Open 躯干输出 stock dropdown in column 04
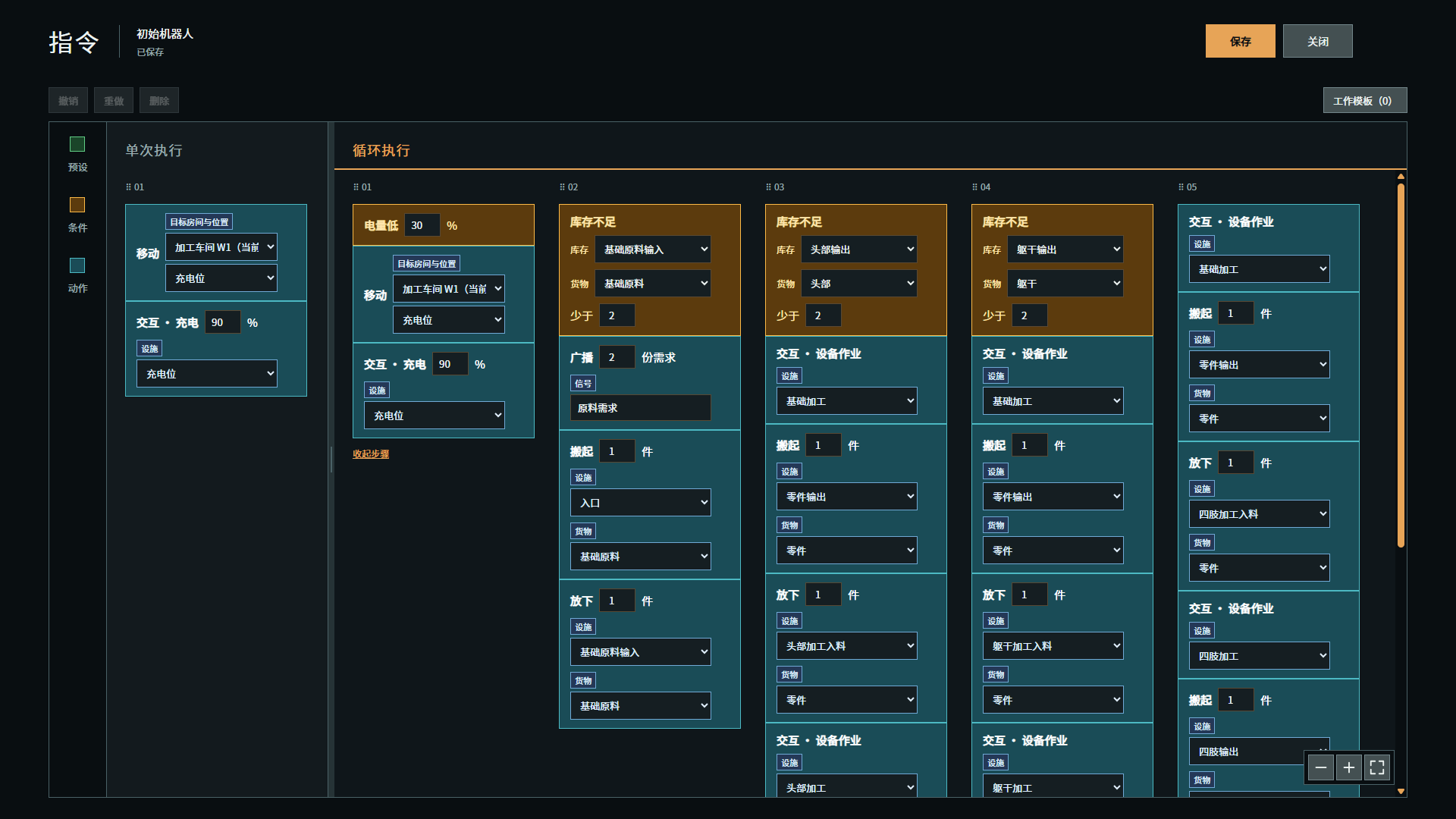1456x819 pixels. (1065, 249)
